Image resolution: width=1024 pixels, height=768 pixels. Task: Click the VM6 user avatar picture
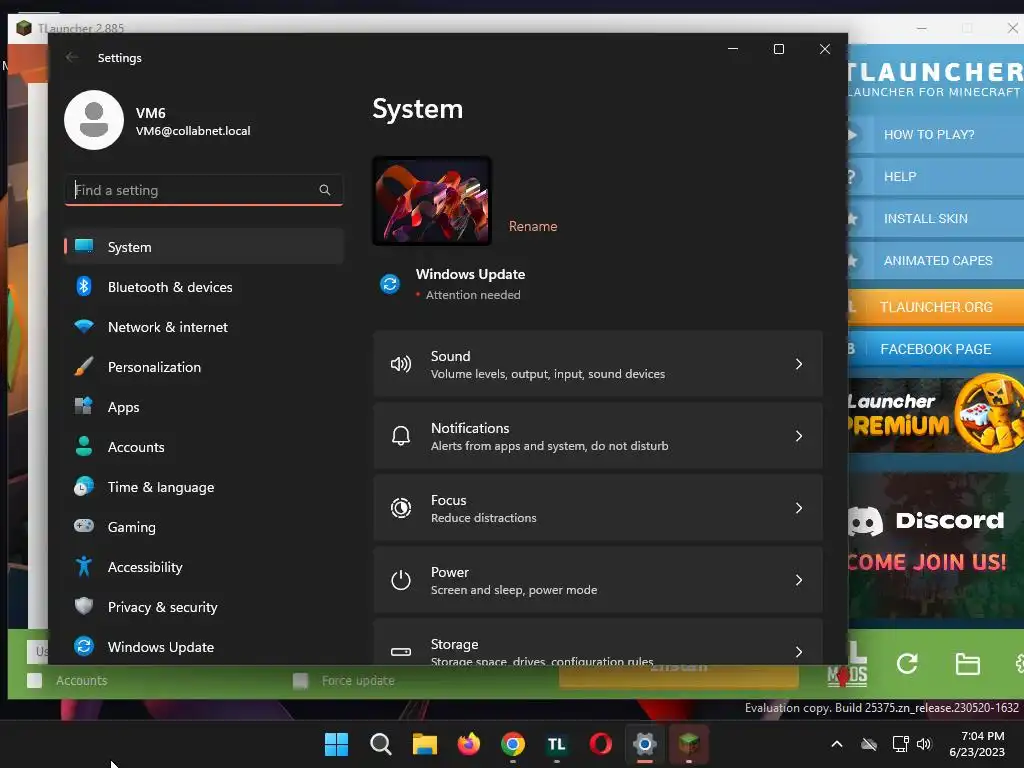coord(94,120)
